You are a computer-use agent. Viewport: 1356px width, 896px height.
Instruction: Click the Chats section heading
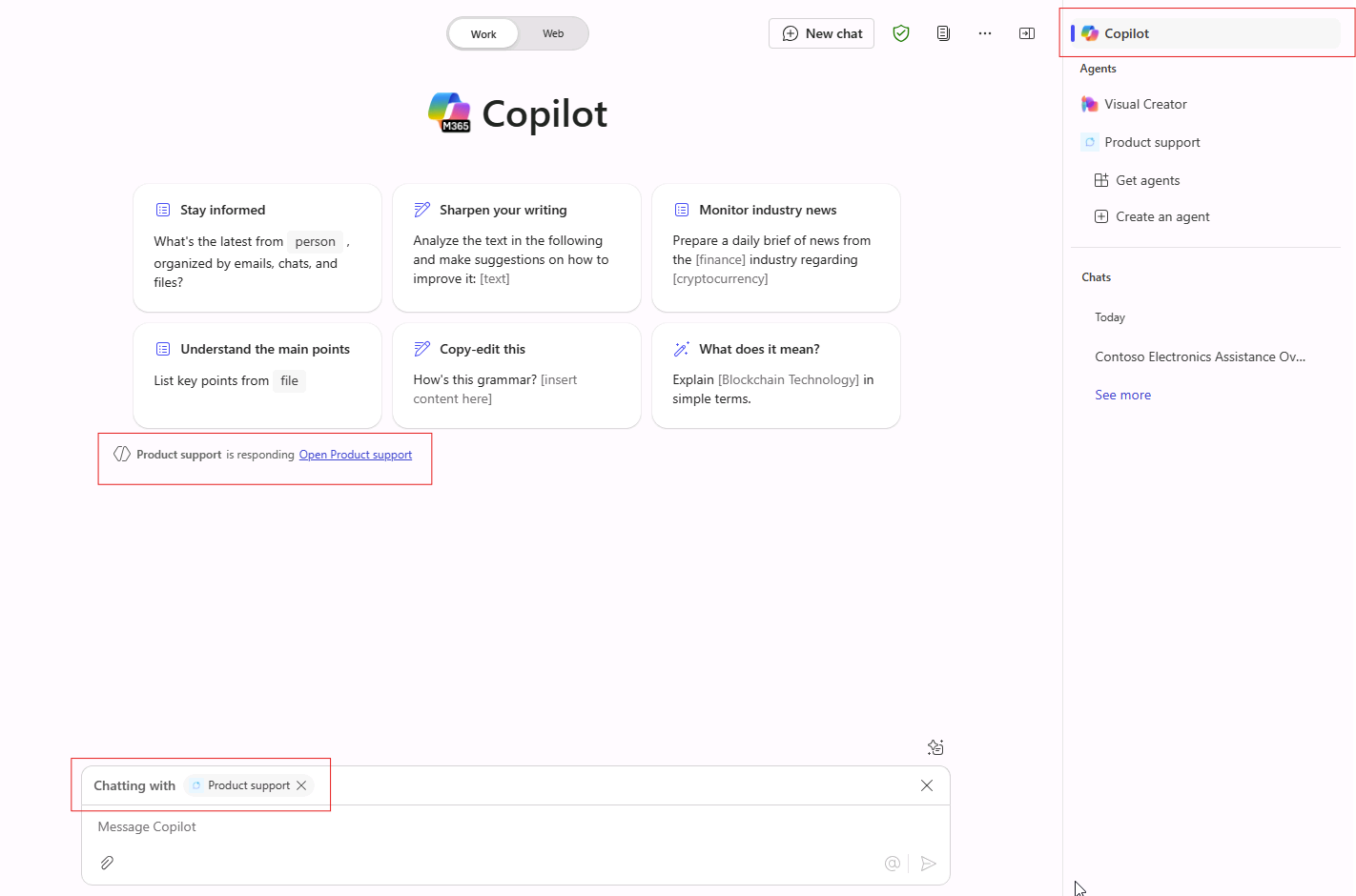pos(1096,277)
